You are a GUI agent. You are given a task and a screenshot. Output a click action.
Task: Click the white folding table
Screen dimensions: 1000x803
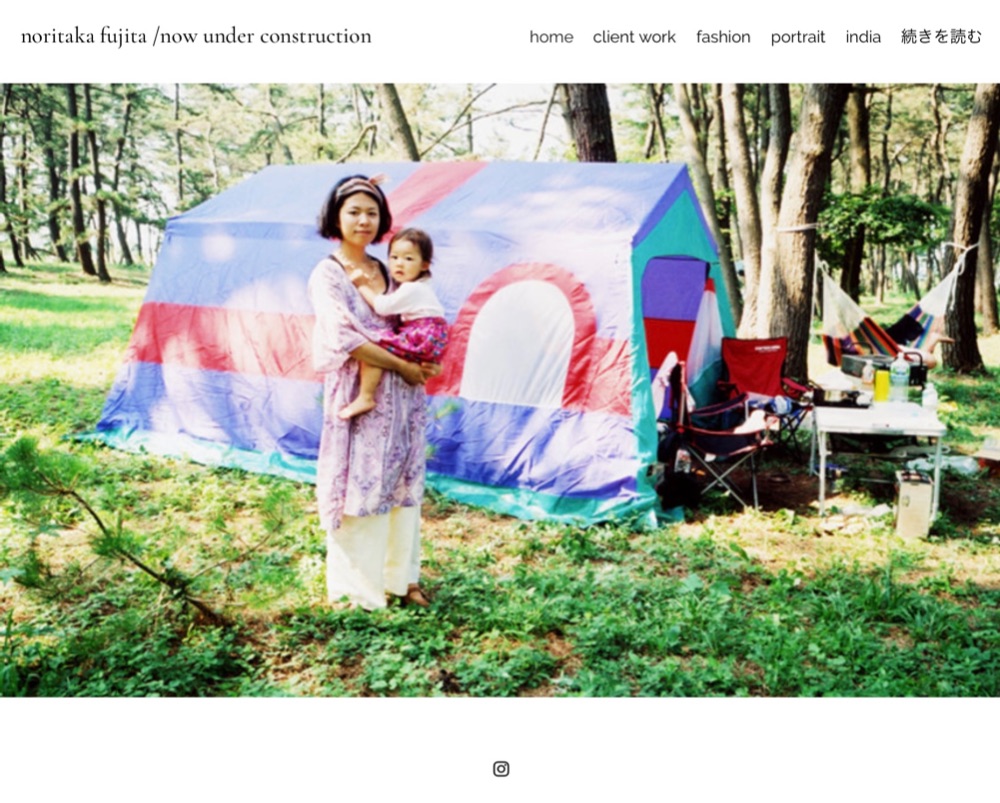pyautogui.click(x=876, y=446)
